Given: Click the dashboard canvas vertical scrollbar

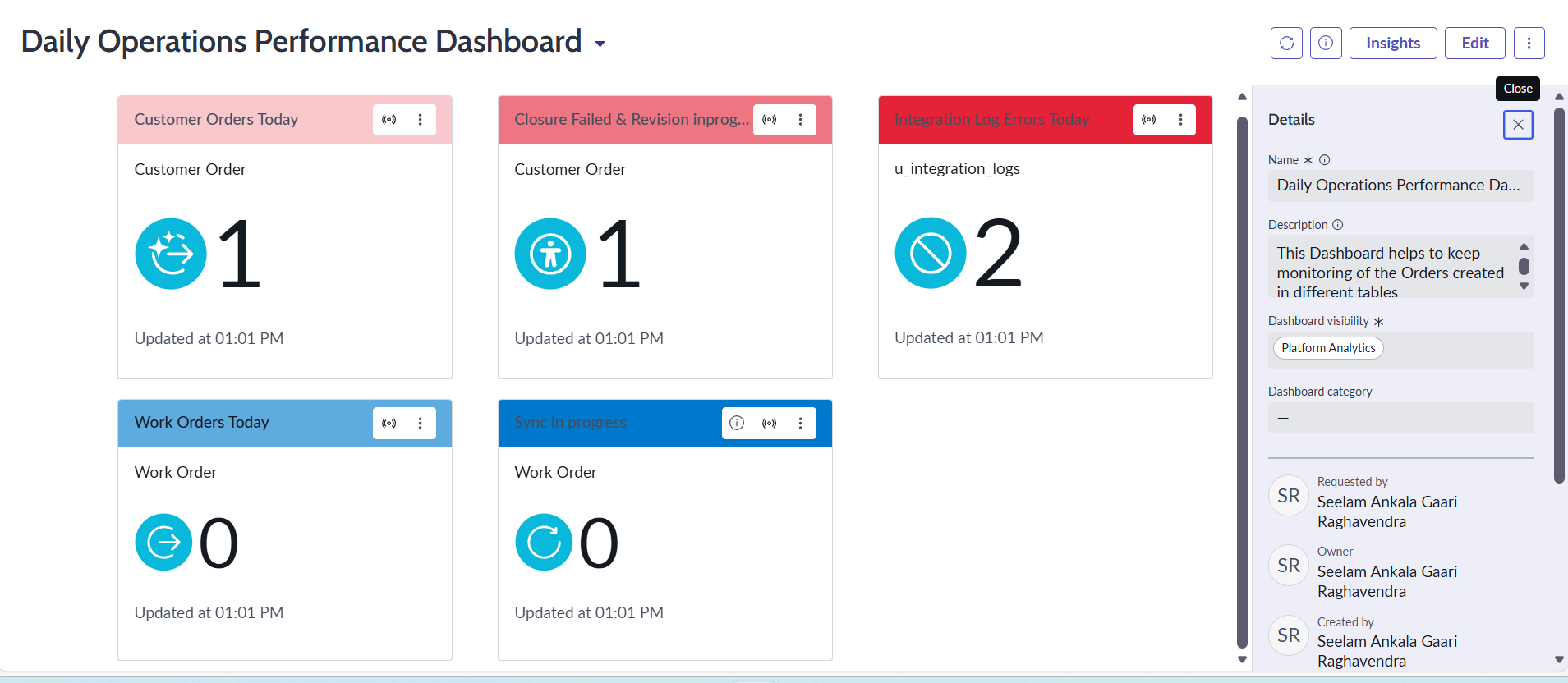Looking at the screenshot, I should (1242, 382).
